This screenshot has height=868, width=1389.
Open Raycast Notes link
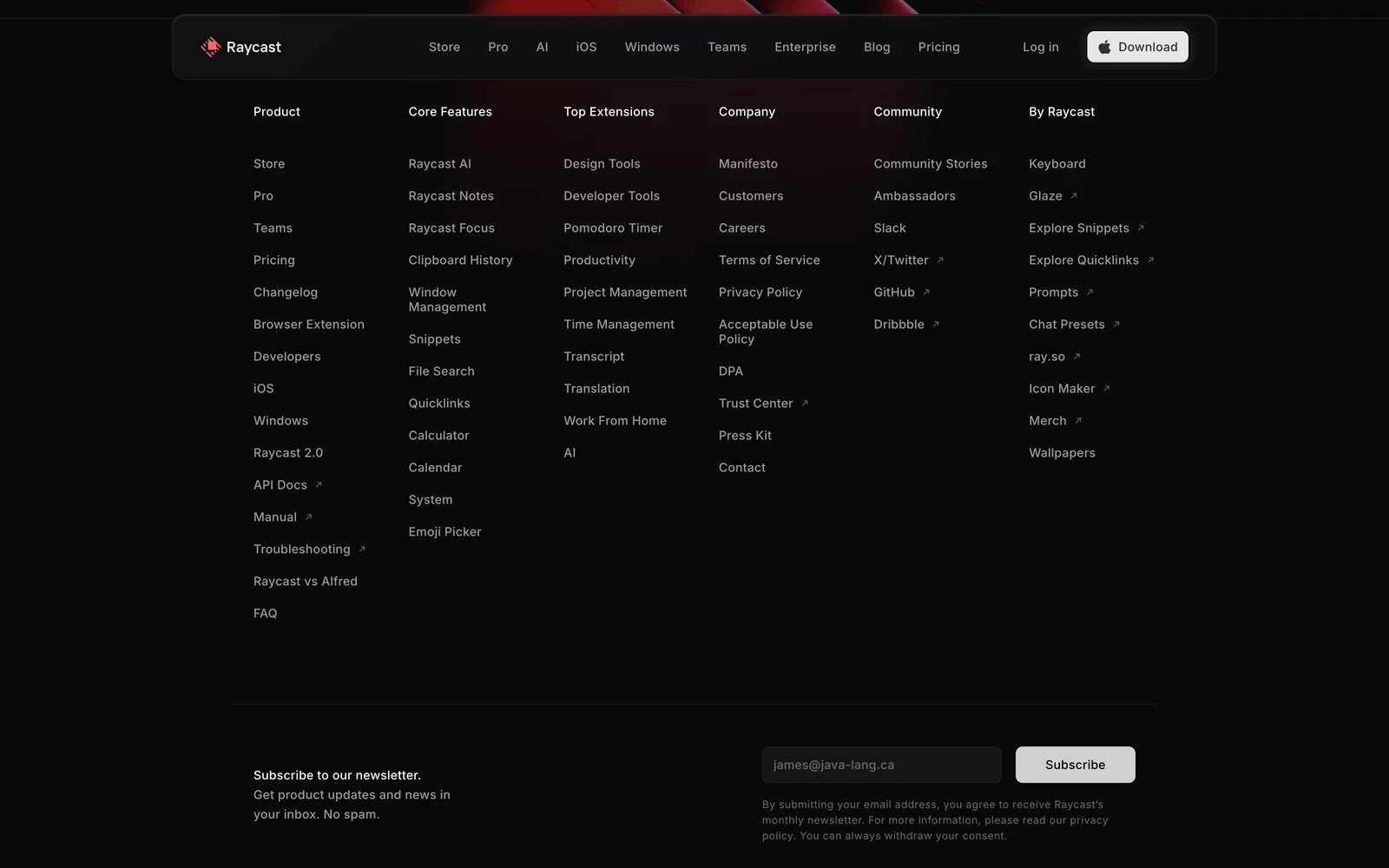pyautogui.click(x=451, y=196)
